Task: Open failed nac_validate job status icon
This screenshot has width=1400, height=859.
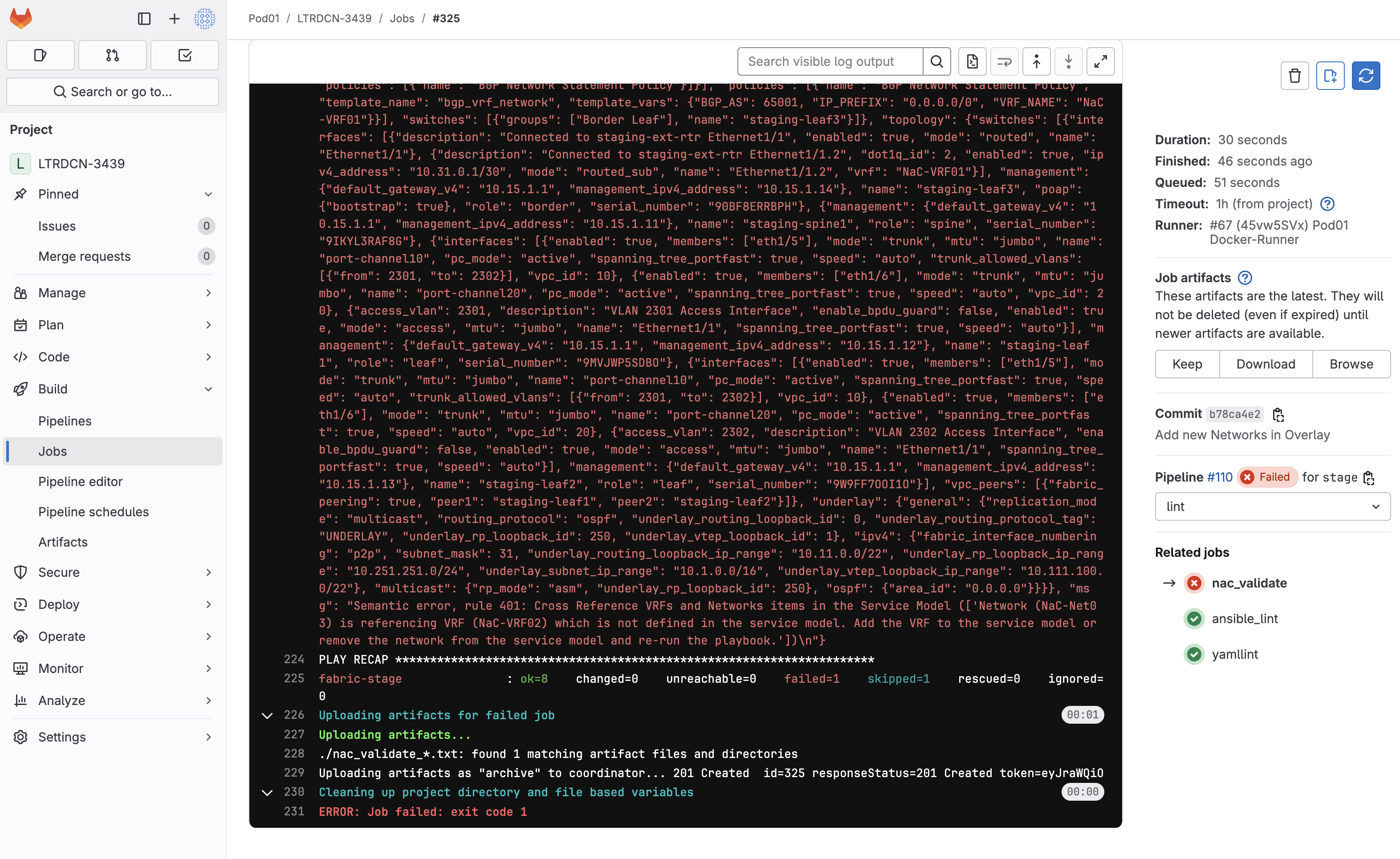Action: 1194,583
